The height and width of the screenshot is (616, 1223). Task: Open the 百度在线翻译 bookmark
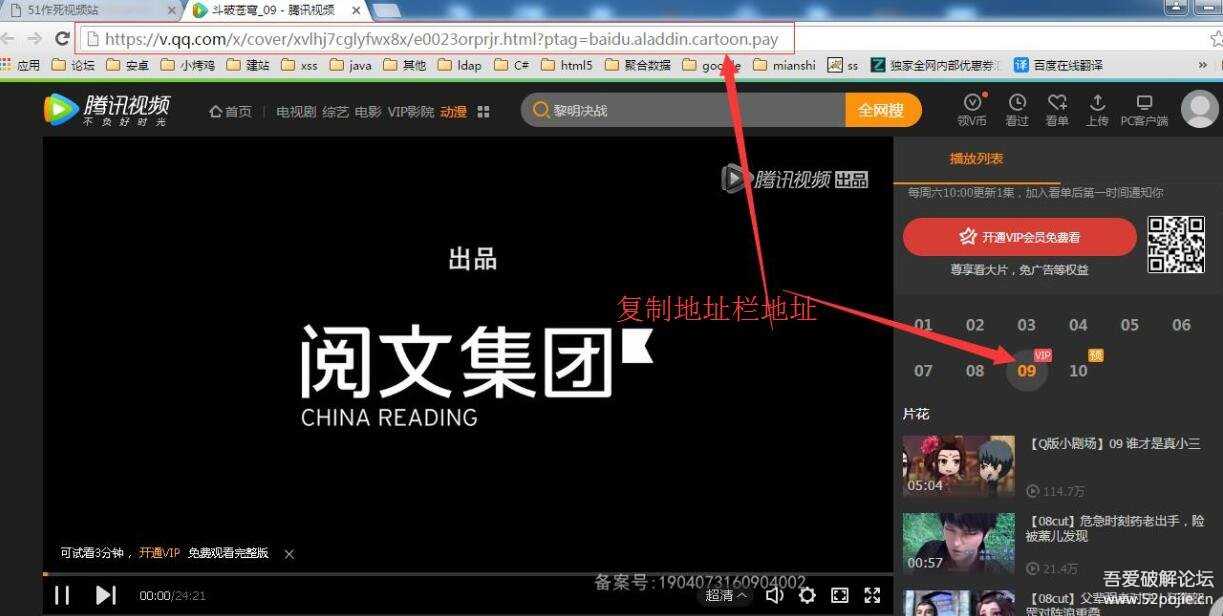tap(1059, 65)
